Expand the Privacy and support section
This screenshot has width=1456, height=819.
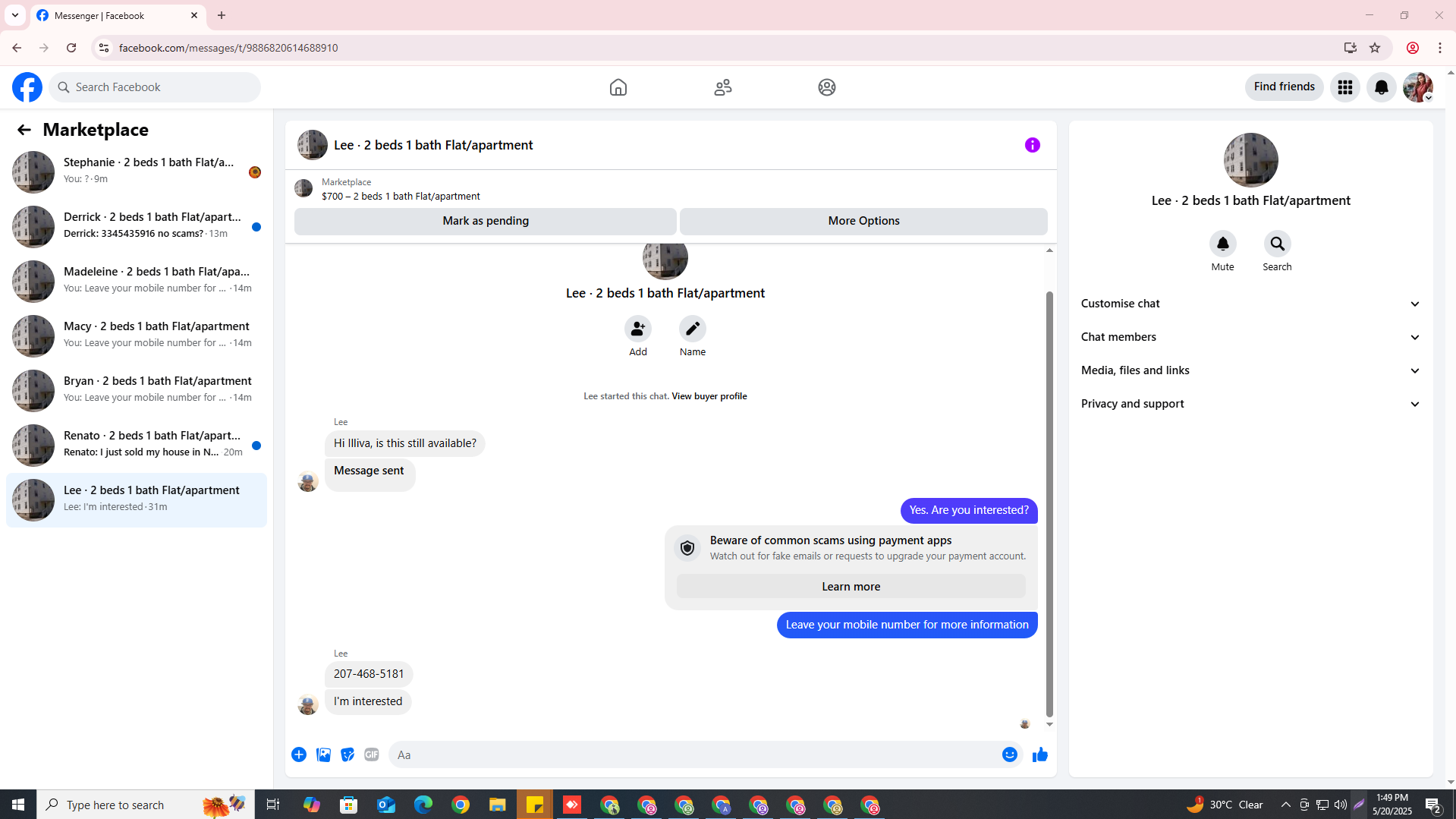pos(1251,404)
